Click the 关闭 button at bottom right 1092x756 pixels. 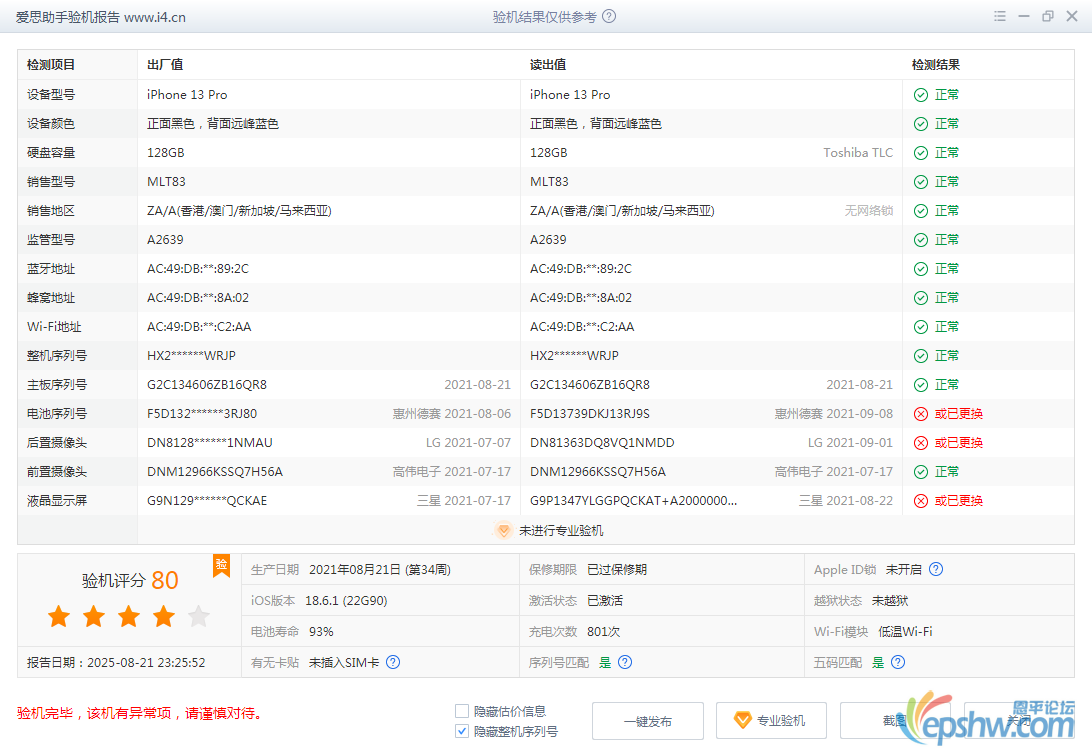(1019, 721)
